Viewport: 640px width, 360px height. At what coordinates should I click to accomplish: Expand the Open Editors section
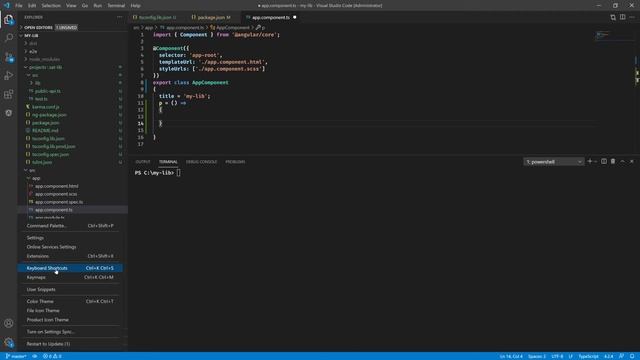(x=38, y=27)
